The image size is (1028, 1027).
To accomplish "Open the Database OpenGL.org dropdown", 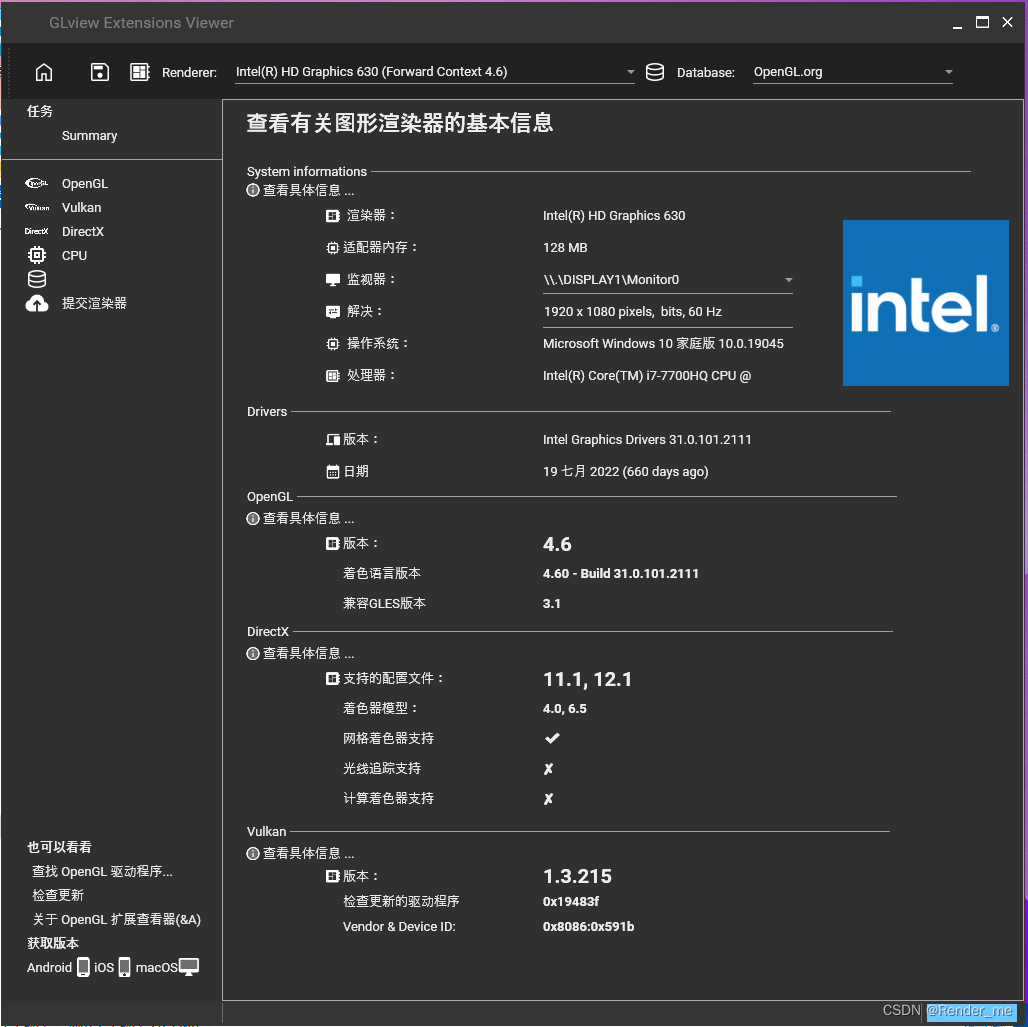I will [x=852, y=72].
